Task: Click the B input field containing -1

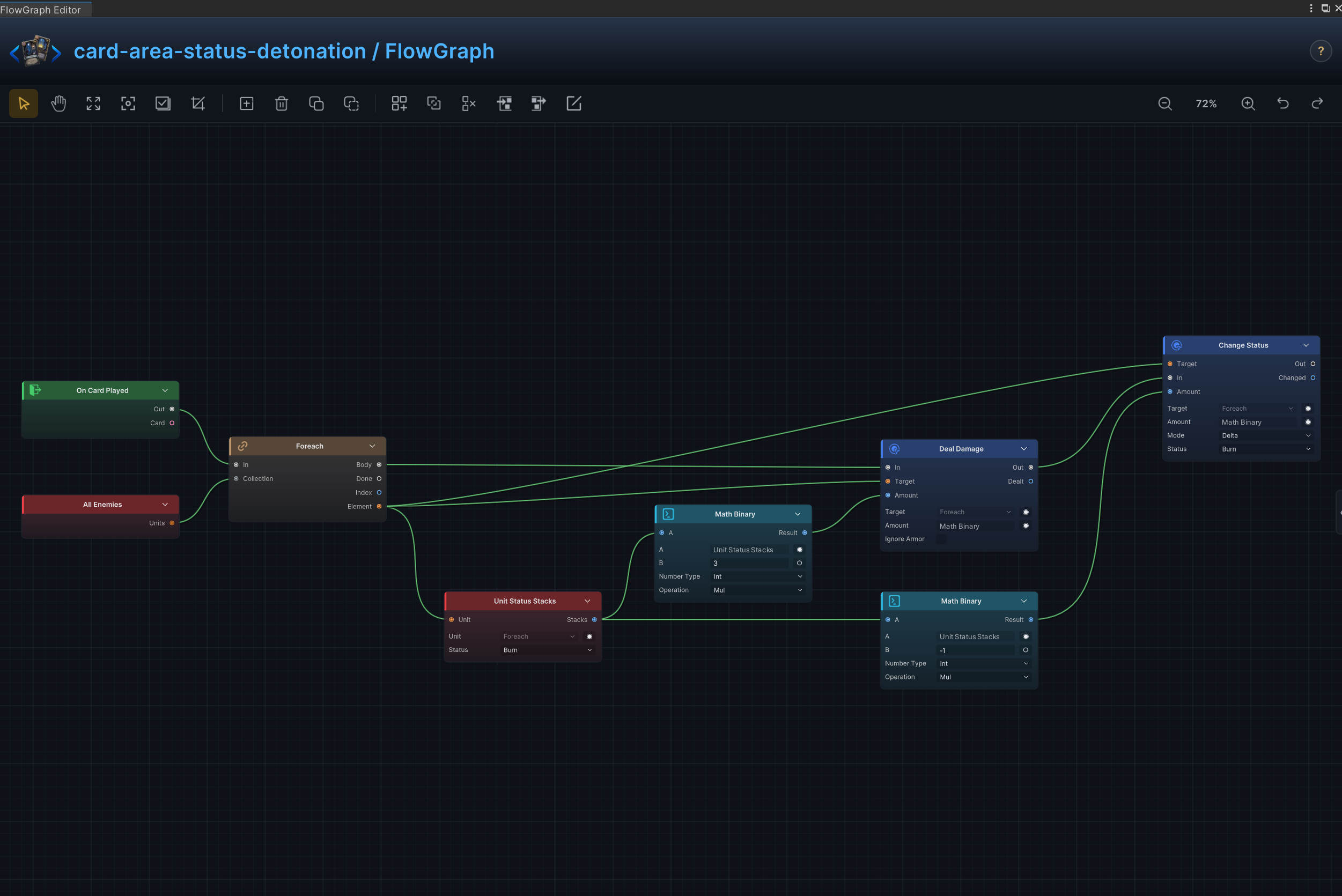Action: pos(976,650)
